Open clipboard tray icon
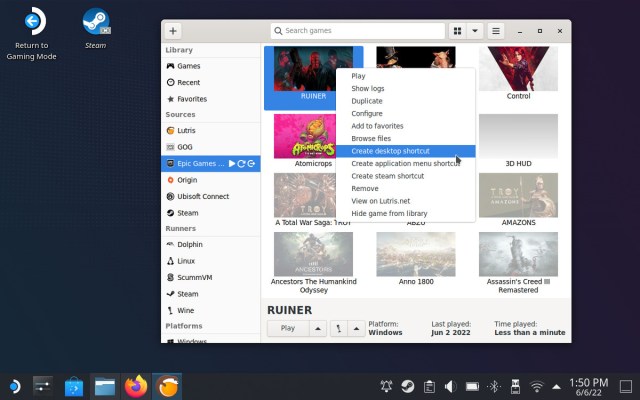The image size is (640, 400). [x=429, y=386]
